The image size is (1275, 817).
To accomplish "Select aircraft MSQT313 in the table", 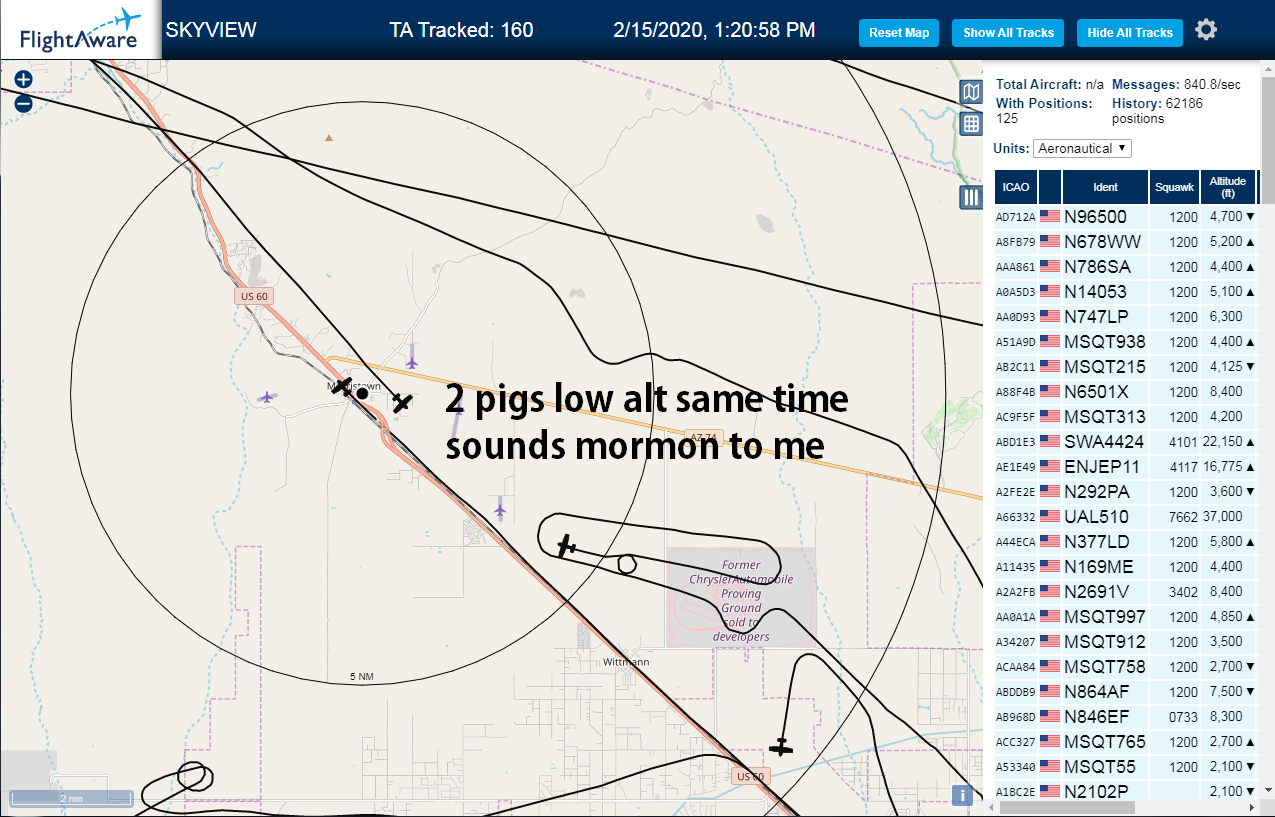I will pyautogui.click(x=1126, y=416).
